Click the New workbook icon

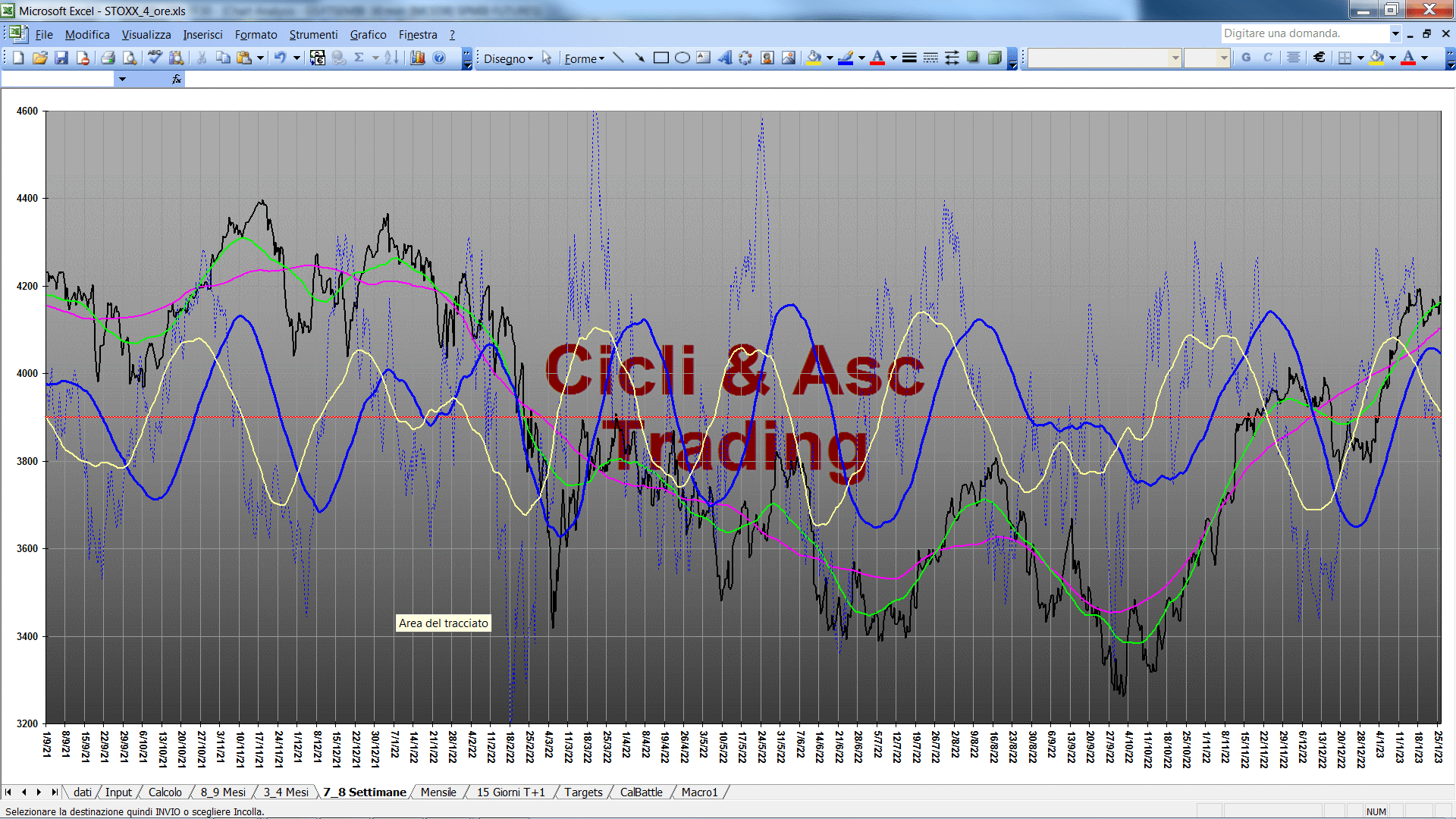pyautogui.click(x=18, y=58)
